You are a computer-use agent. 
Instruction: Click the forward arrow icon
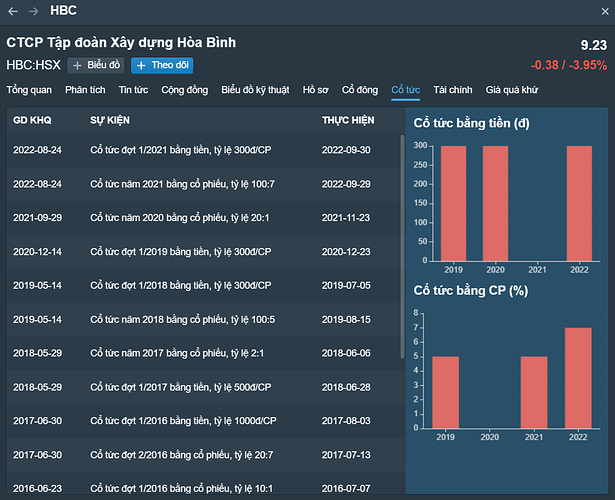[x=33, y=11]
